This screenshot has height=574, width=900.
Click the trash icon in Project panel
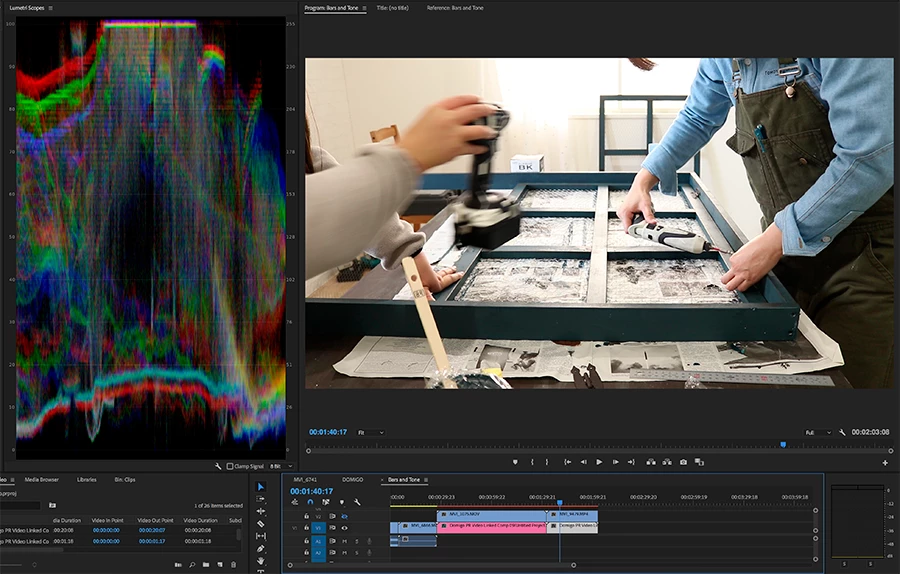click(233, 565)
